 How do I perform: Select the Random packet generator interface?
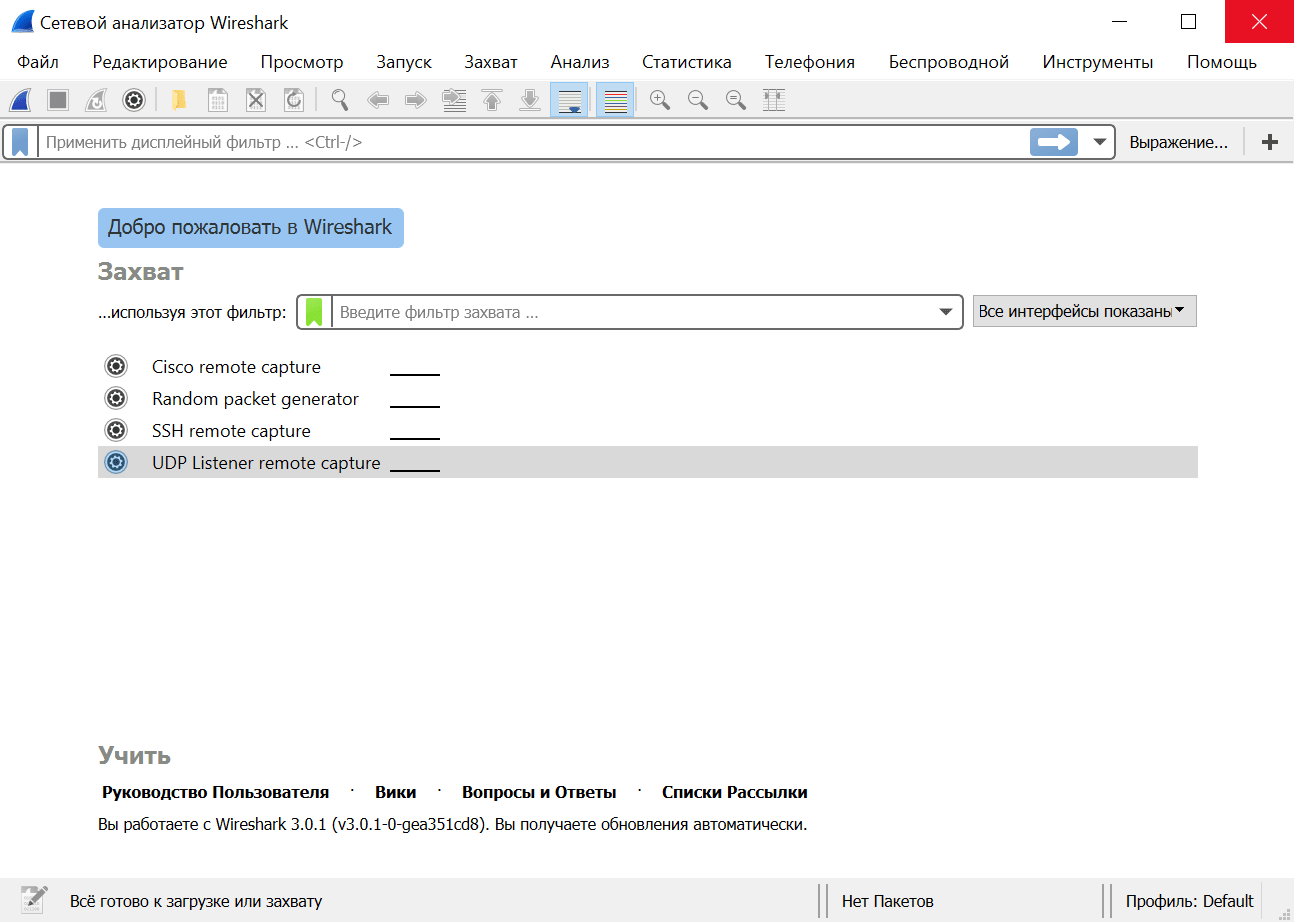coord(648,398)
